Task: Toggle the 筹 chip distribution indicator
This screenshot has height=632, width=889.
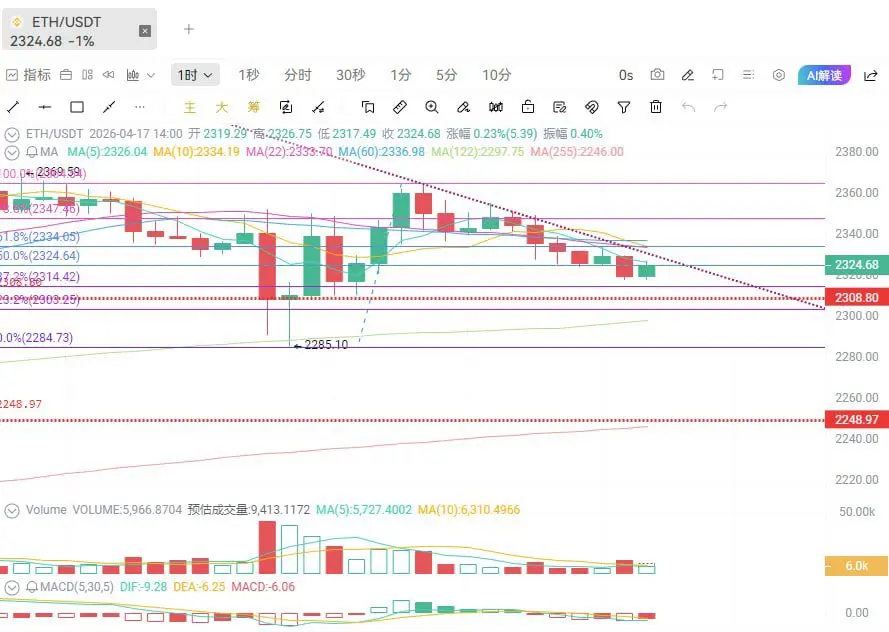Action: pos(253,107)
